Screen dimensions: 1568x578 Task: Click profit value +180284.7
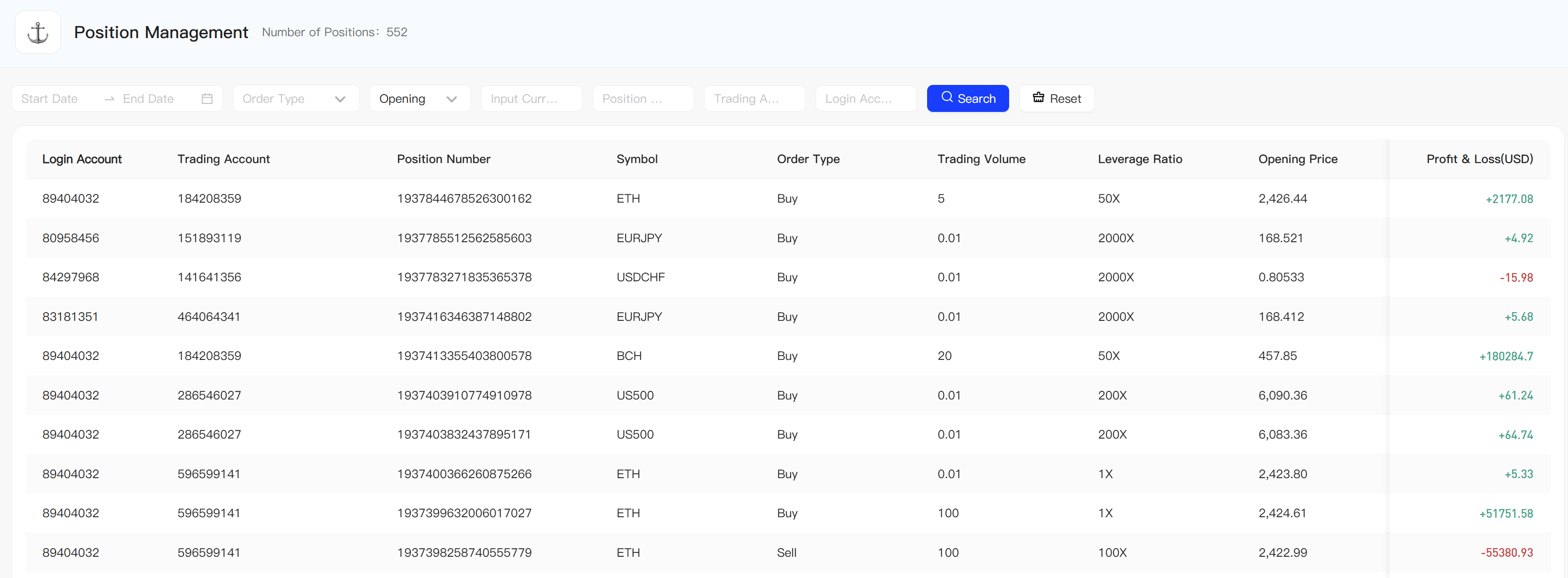click(x=1506, y=356)
